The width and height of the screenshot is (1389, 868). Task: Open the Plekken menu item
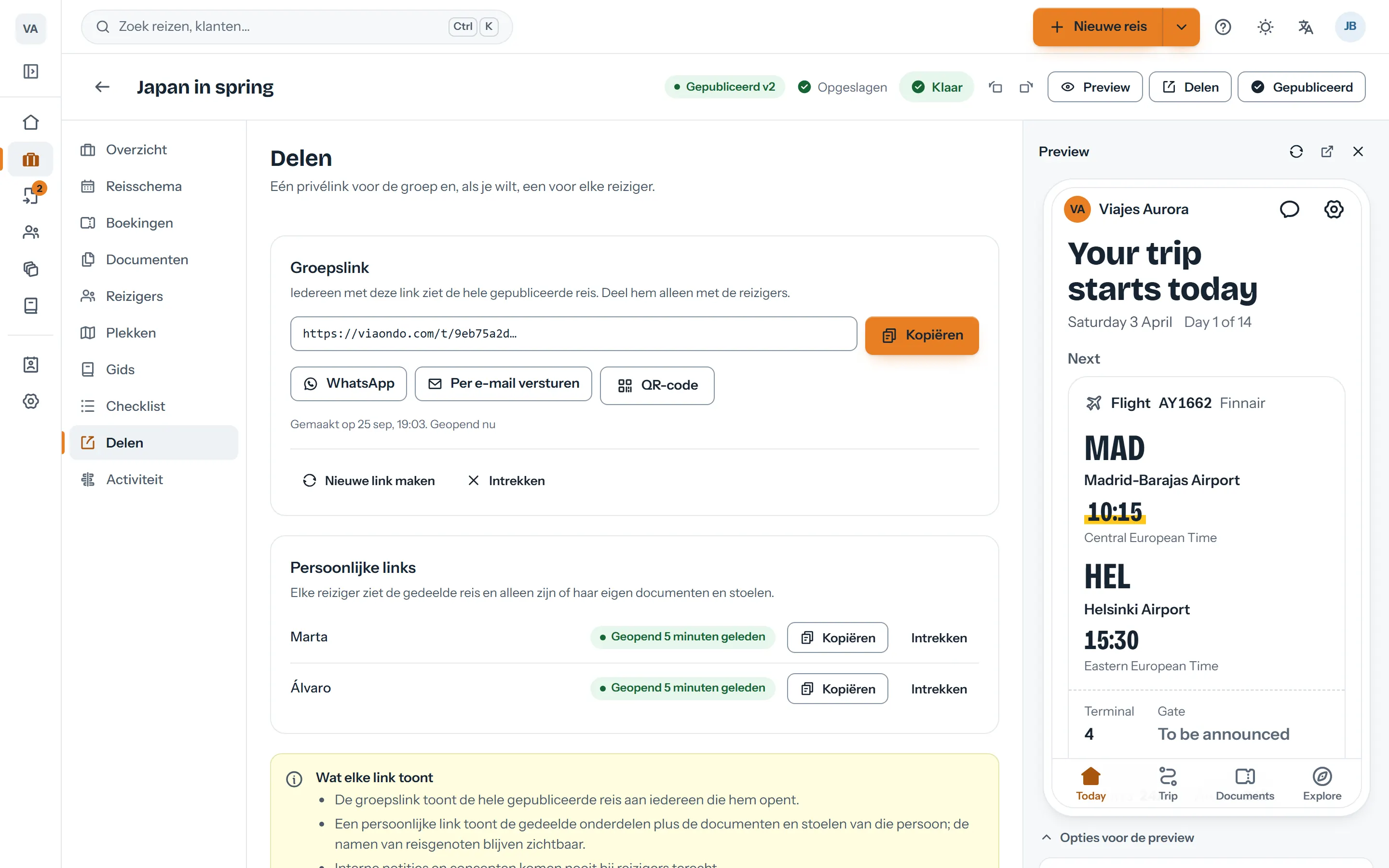click(154, 333)
